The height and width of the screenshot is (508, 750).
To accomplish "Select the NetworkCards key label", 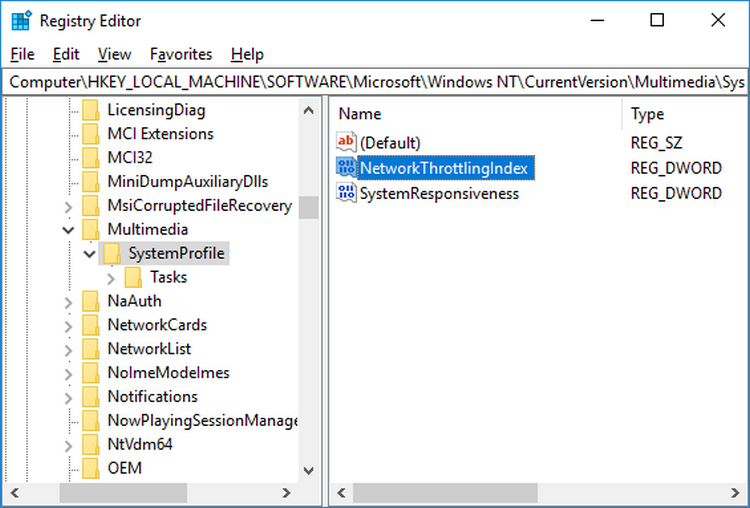I will click(x=157, y=325).
